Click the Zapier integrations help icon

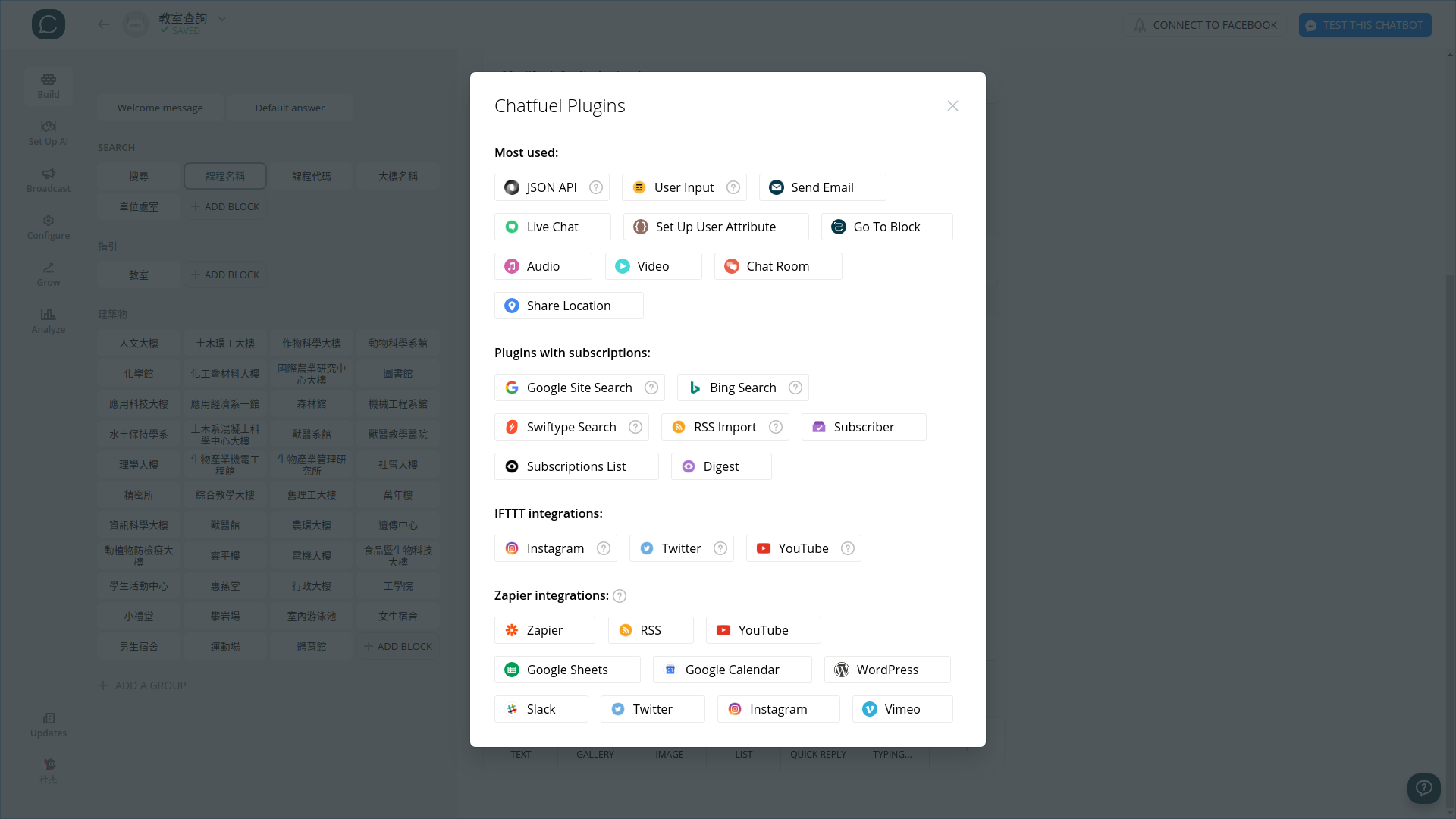pos(620,596)
